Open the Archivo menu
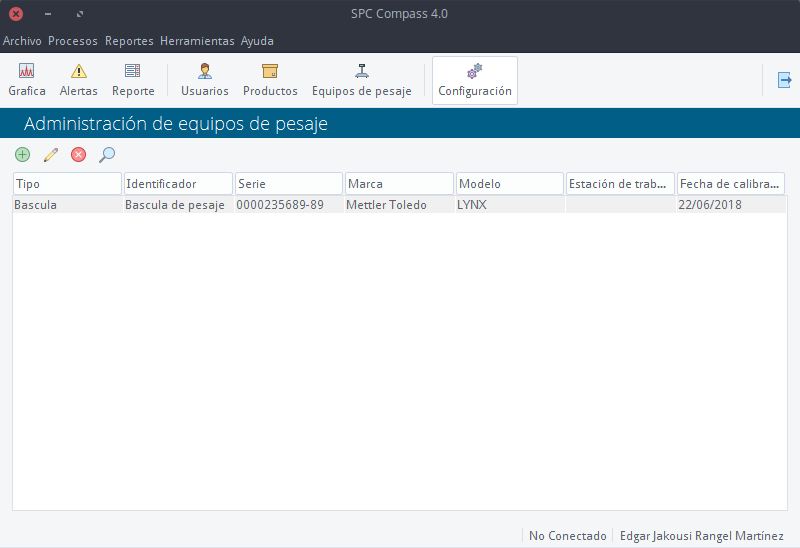The height and width of the screenshot is (548, 800). click(22, 41)
